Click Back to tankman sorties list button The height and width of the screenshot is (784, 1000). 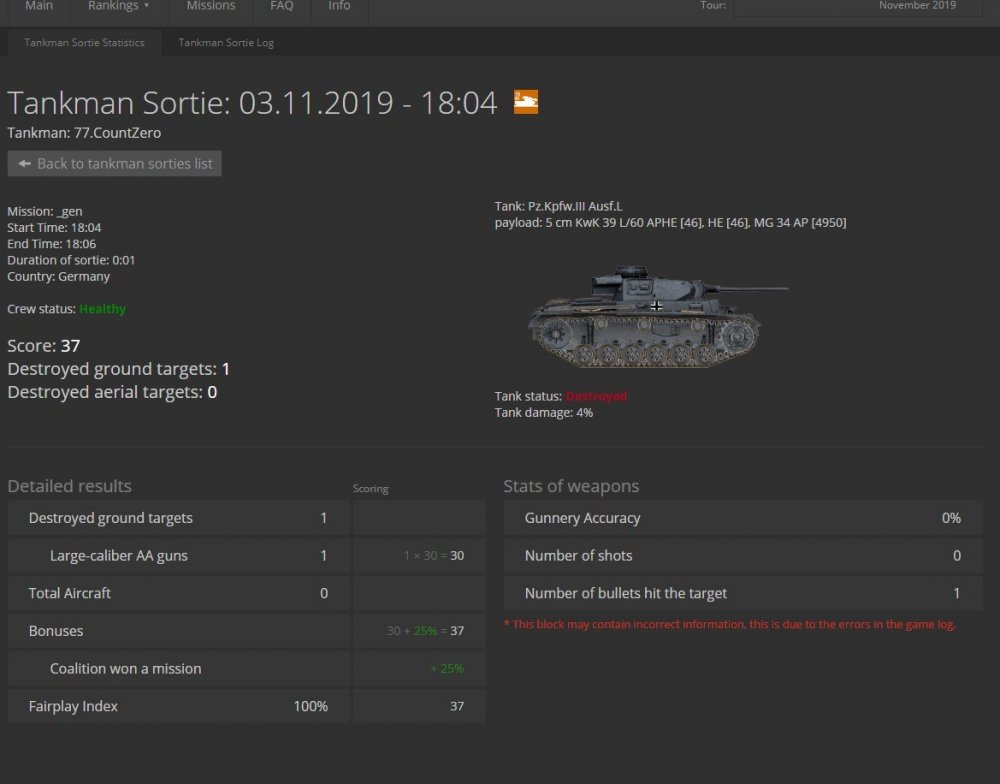click(x=115, y=164)
